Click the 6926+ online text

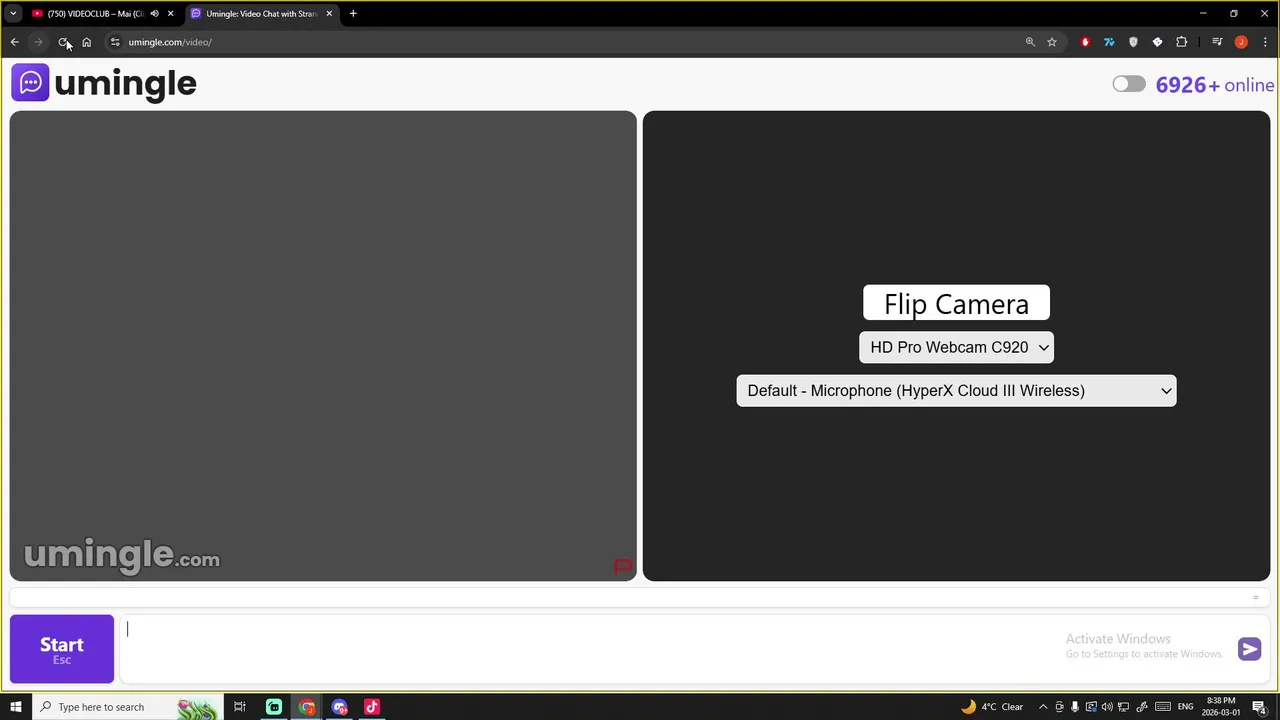pos(1215,85)
